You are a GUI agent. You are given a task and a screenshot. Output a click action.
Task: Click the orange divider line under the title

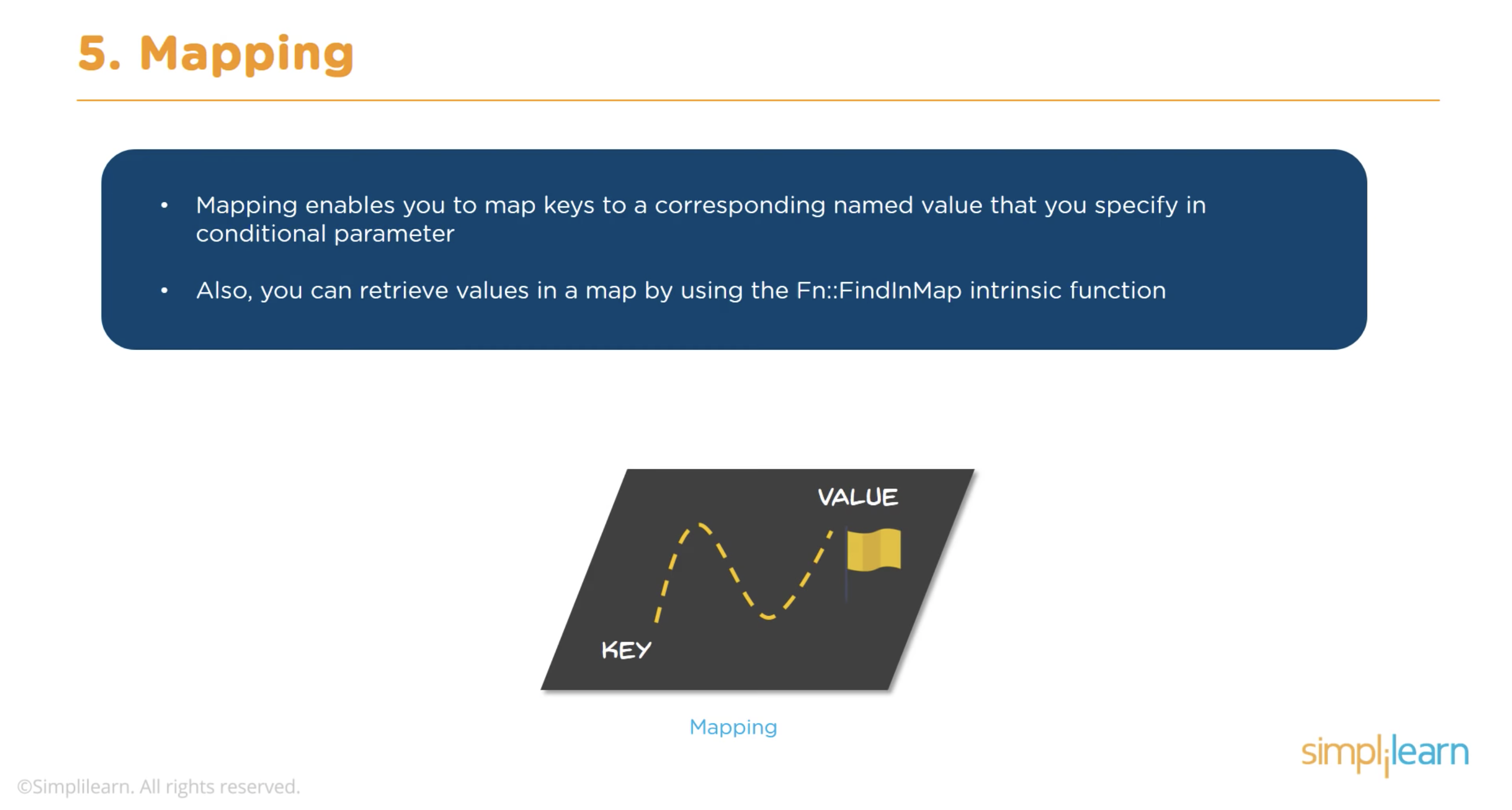pos(757,100)
